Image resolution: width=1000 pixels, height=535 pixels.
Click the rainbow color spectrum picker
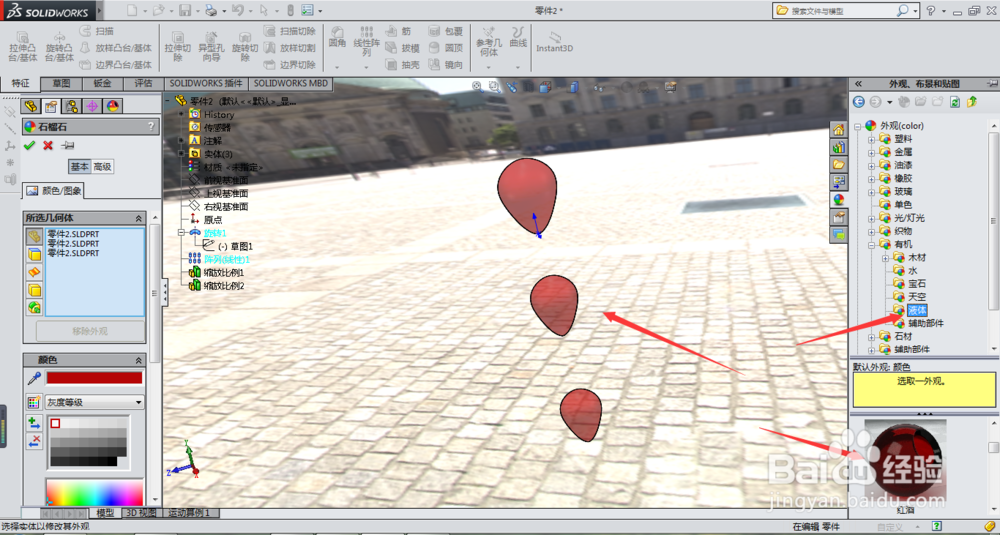pyautogui.click(x=94, y=492)
